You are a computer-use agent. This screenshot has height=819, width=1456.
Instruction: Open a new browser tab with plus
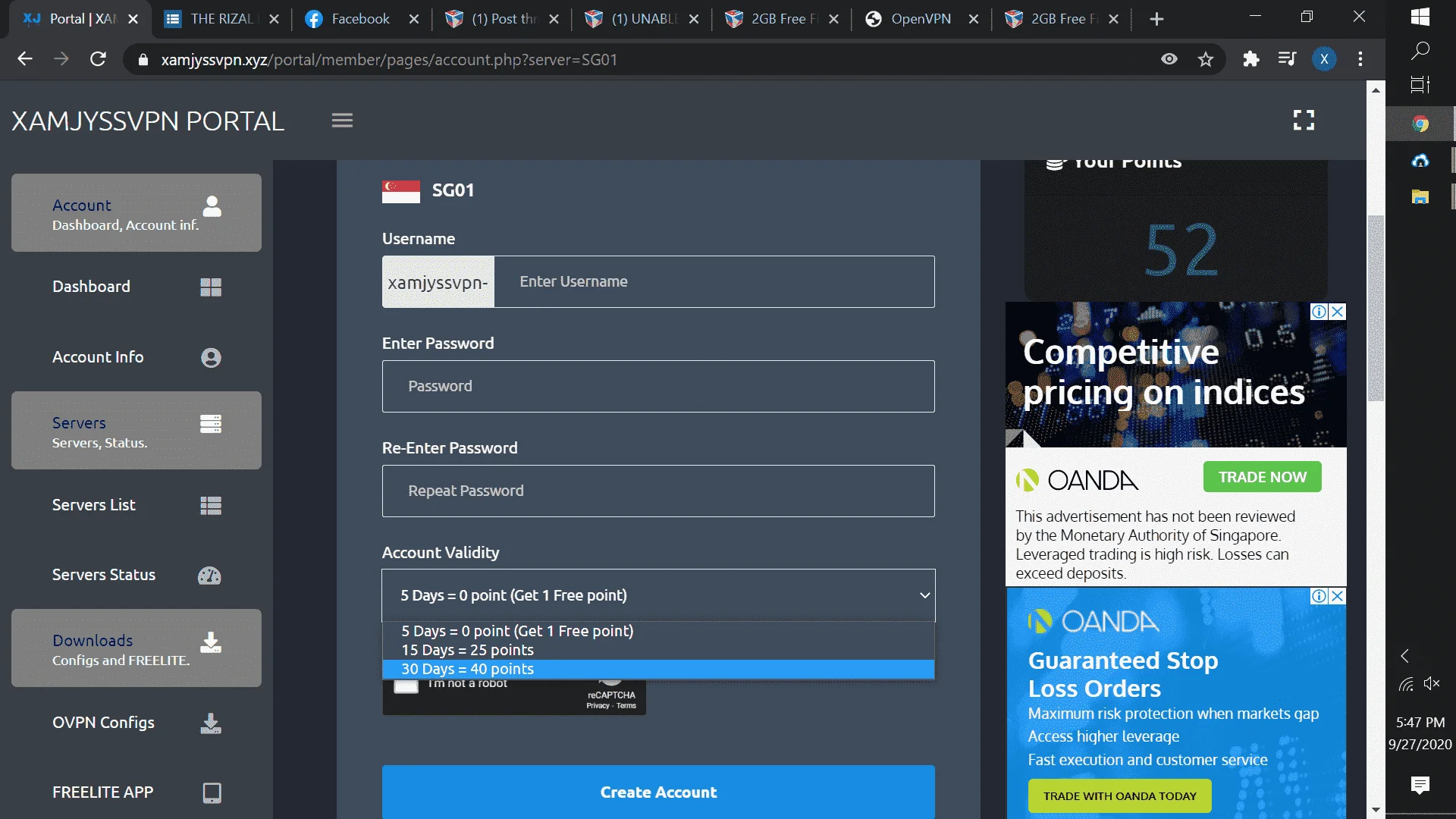click(x=1156, y=19)
